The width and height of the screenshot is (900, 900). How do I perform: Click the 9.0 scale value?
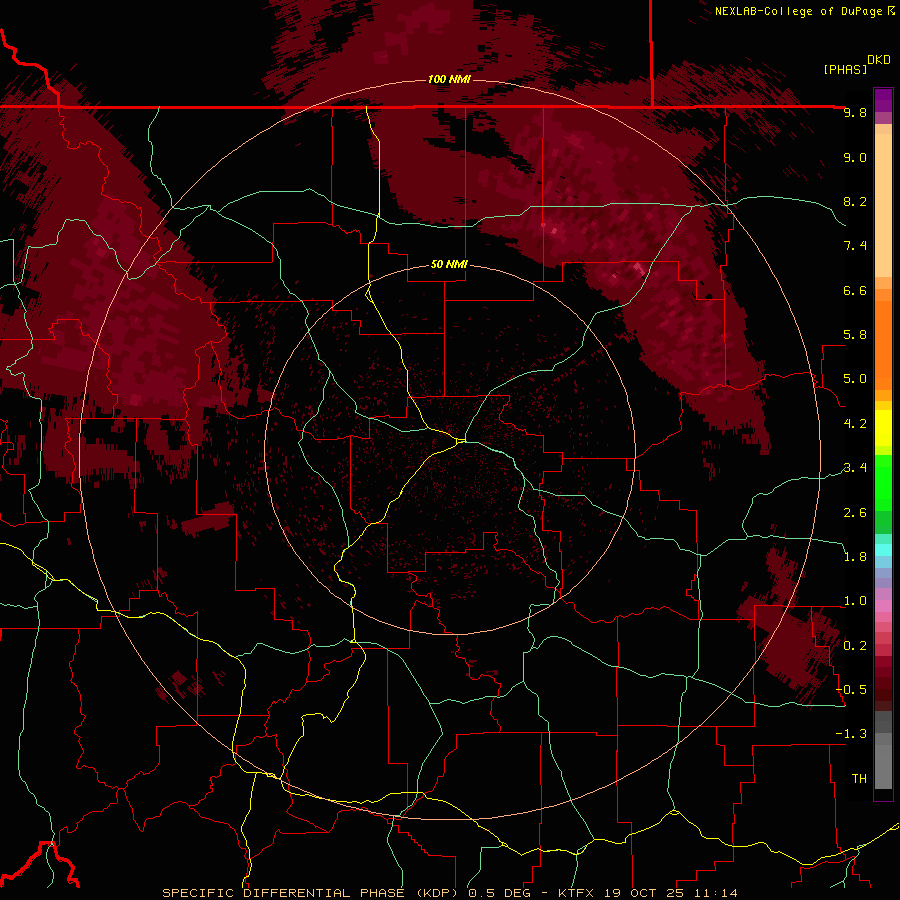click(x=855, y=157)
